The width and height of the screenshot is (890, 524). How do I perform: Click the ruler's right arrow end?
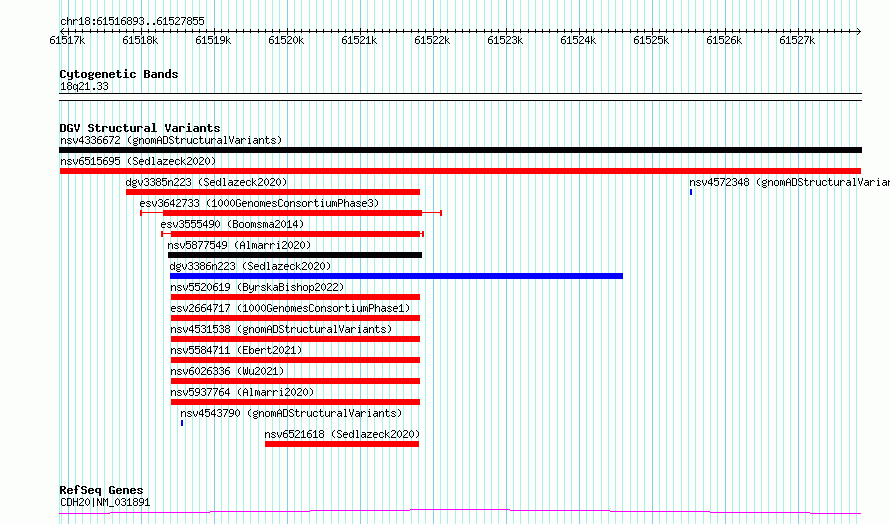click(859, 32)
